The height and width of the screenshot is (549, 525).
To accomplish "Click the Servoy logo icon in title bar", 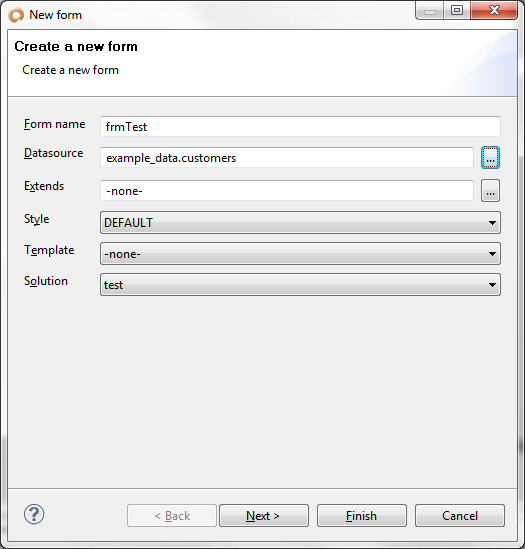I will (16, 15).
